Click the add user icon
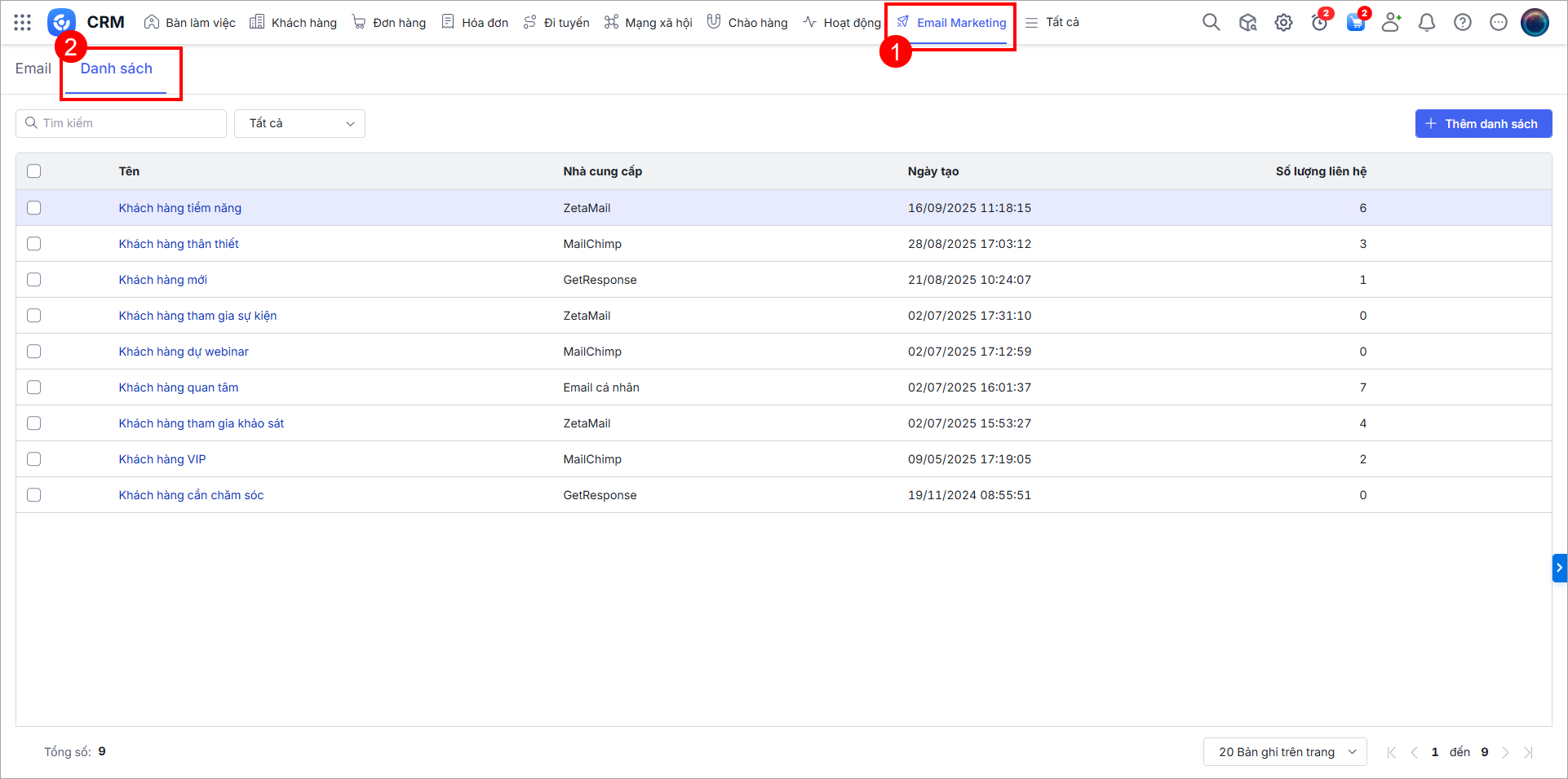Viewport: 1568px width, 779px height. [x=1390, y=23]
